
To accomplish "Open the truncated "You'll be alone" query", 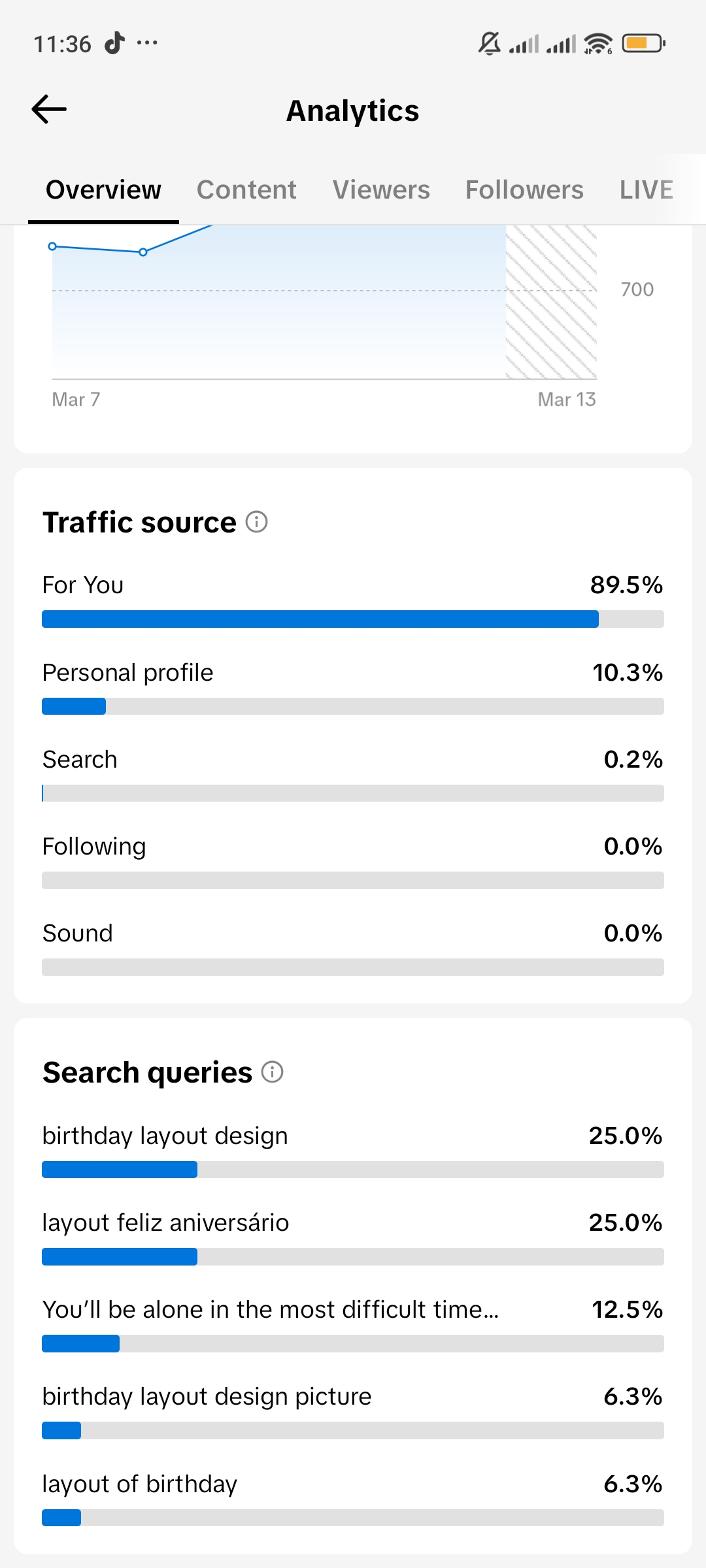I will [271, 1310].
